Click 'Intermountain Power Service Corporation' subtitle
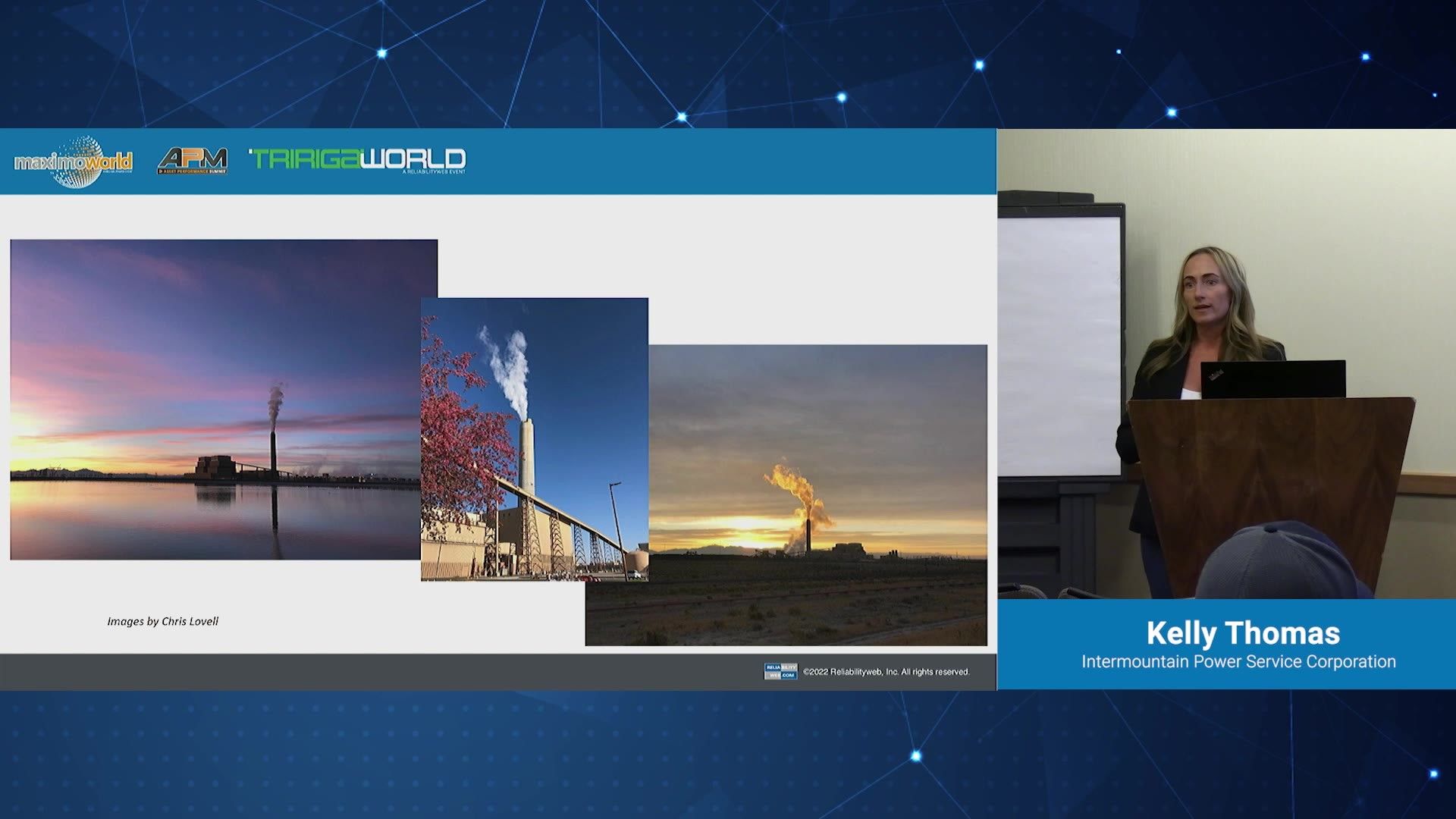Screen dimensions: 1456x819 1238,662
